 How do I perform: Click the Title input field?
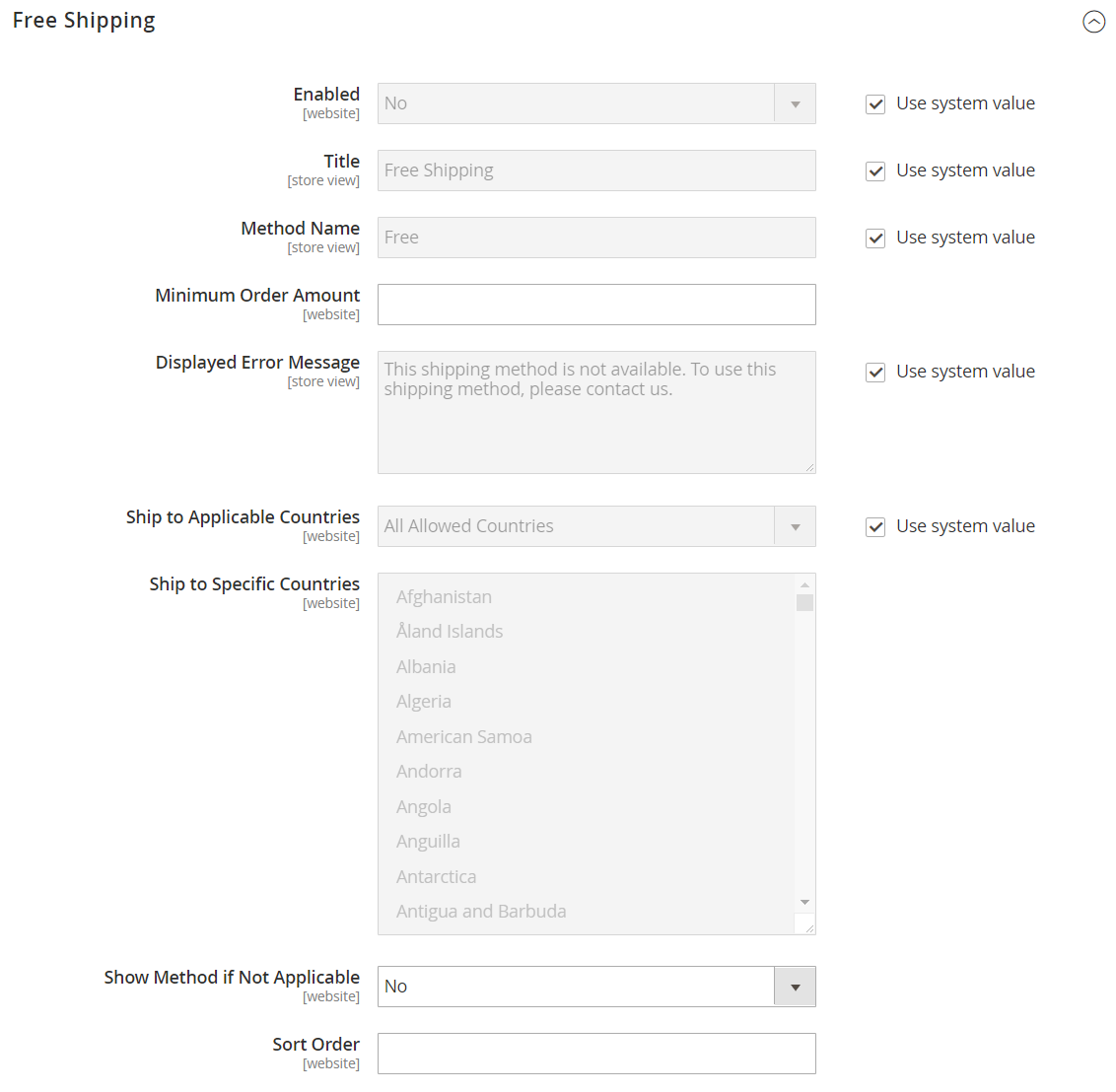tap(596, 171)
